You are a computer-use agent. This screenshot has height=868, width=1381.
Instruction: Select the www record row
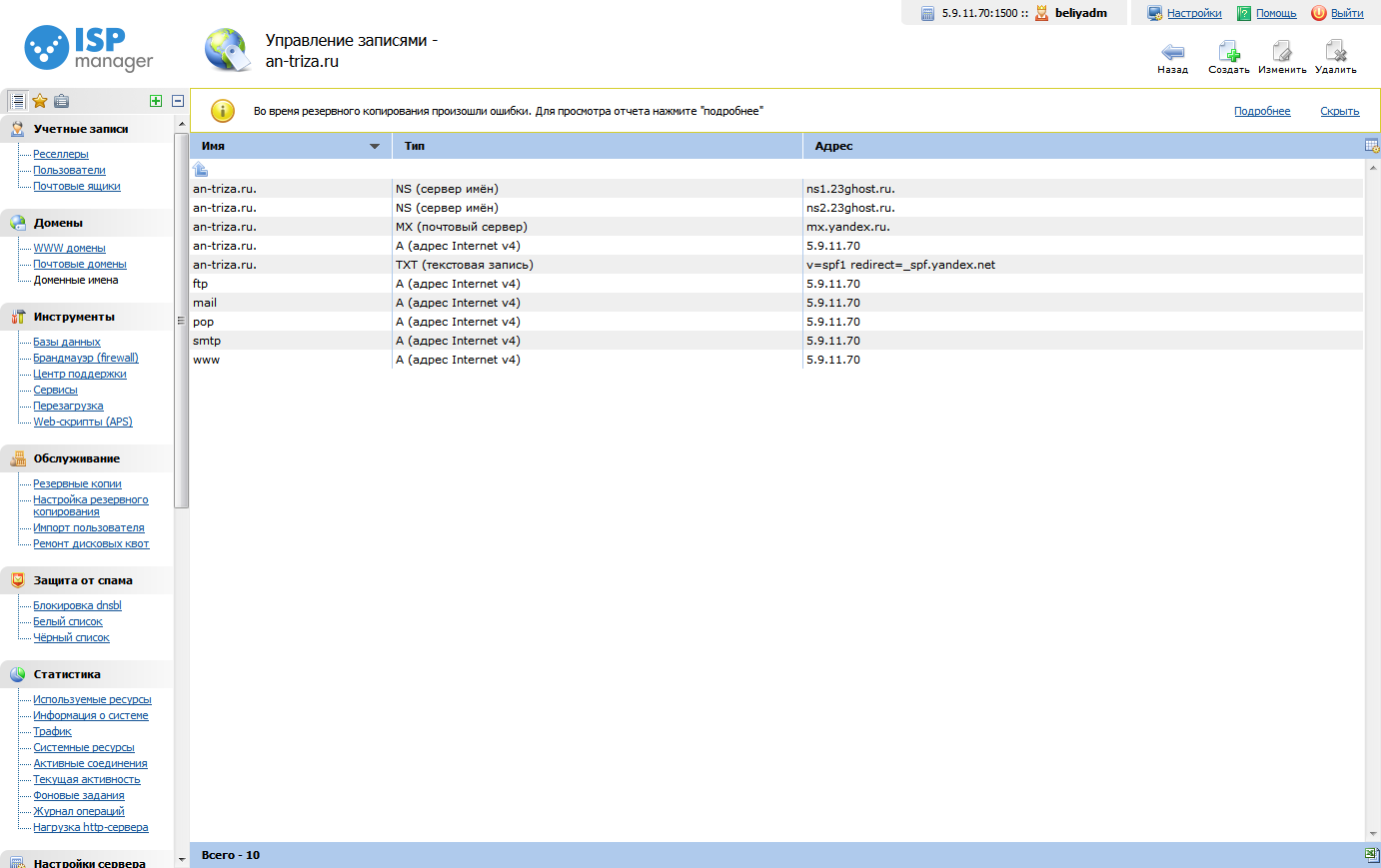pos(776,360)
